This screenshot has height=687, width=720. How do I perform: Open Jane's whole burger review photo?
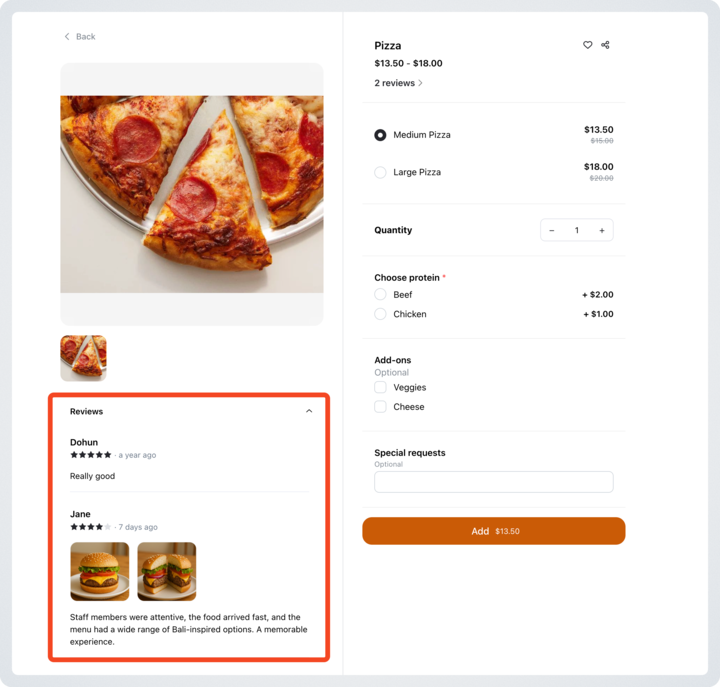(x=100, y=571)
